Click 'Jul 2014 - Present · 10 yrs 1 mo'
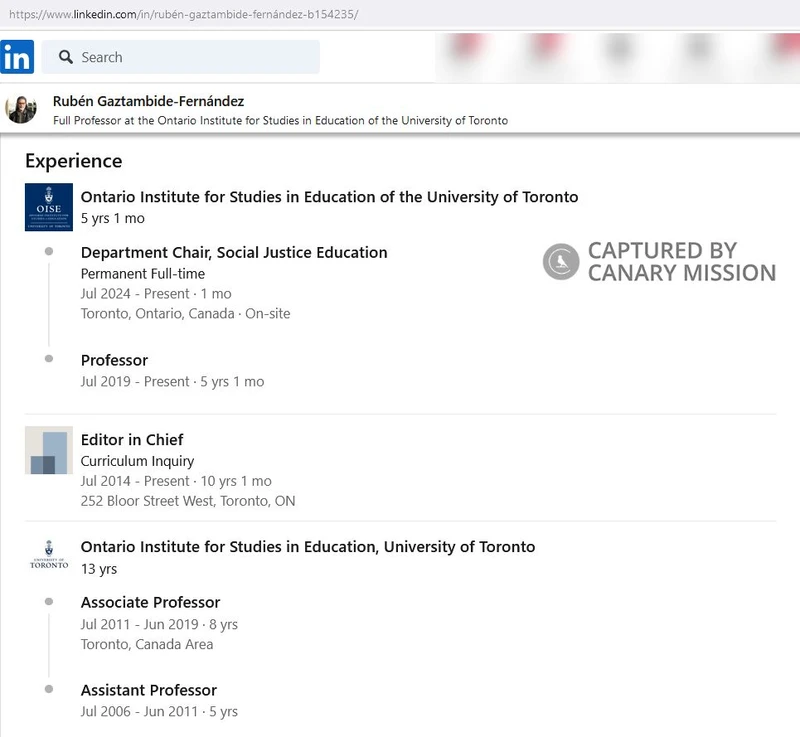 [176, 481]
